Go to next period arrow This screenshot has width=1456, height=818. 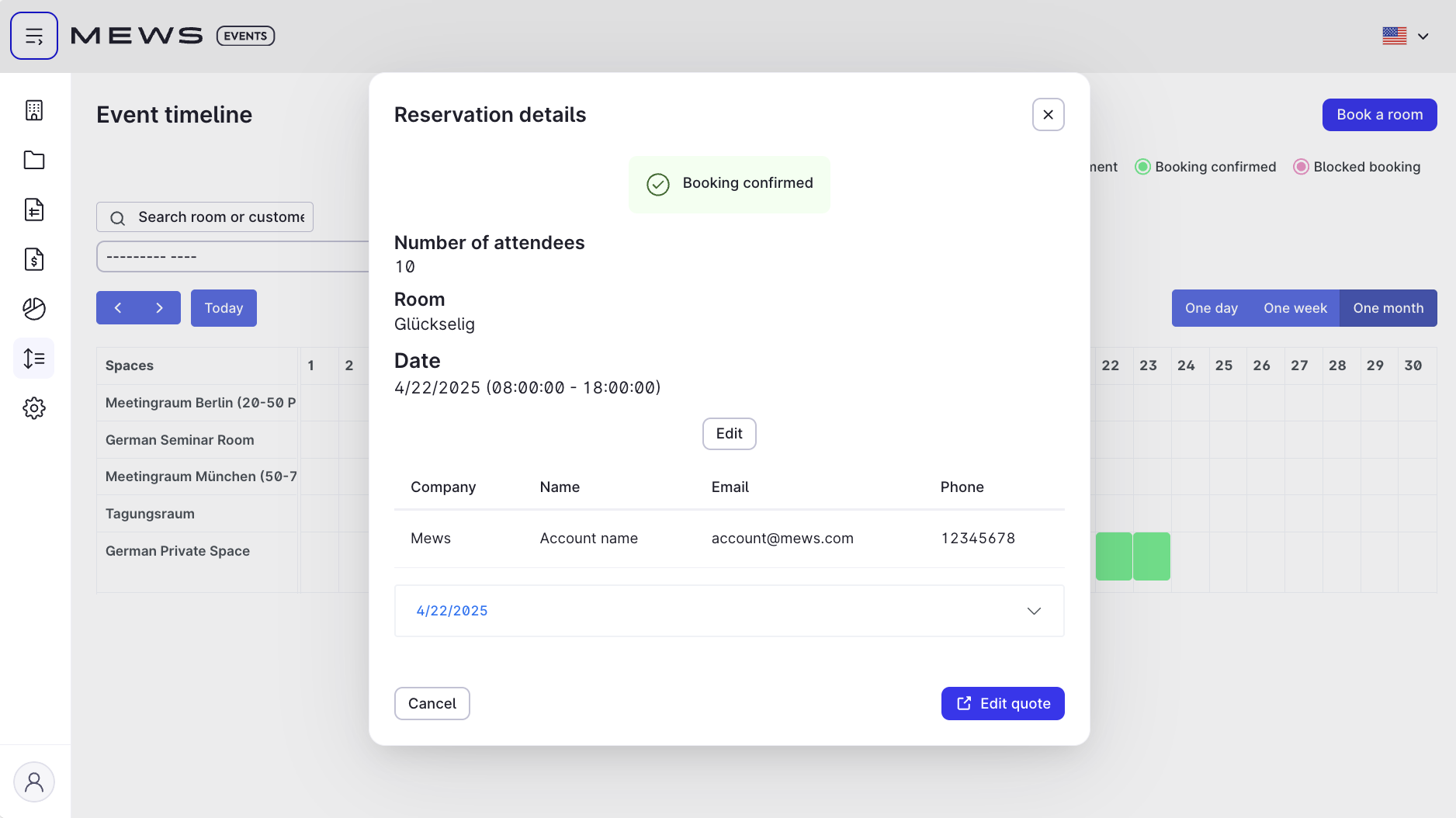pos(160,308)
